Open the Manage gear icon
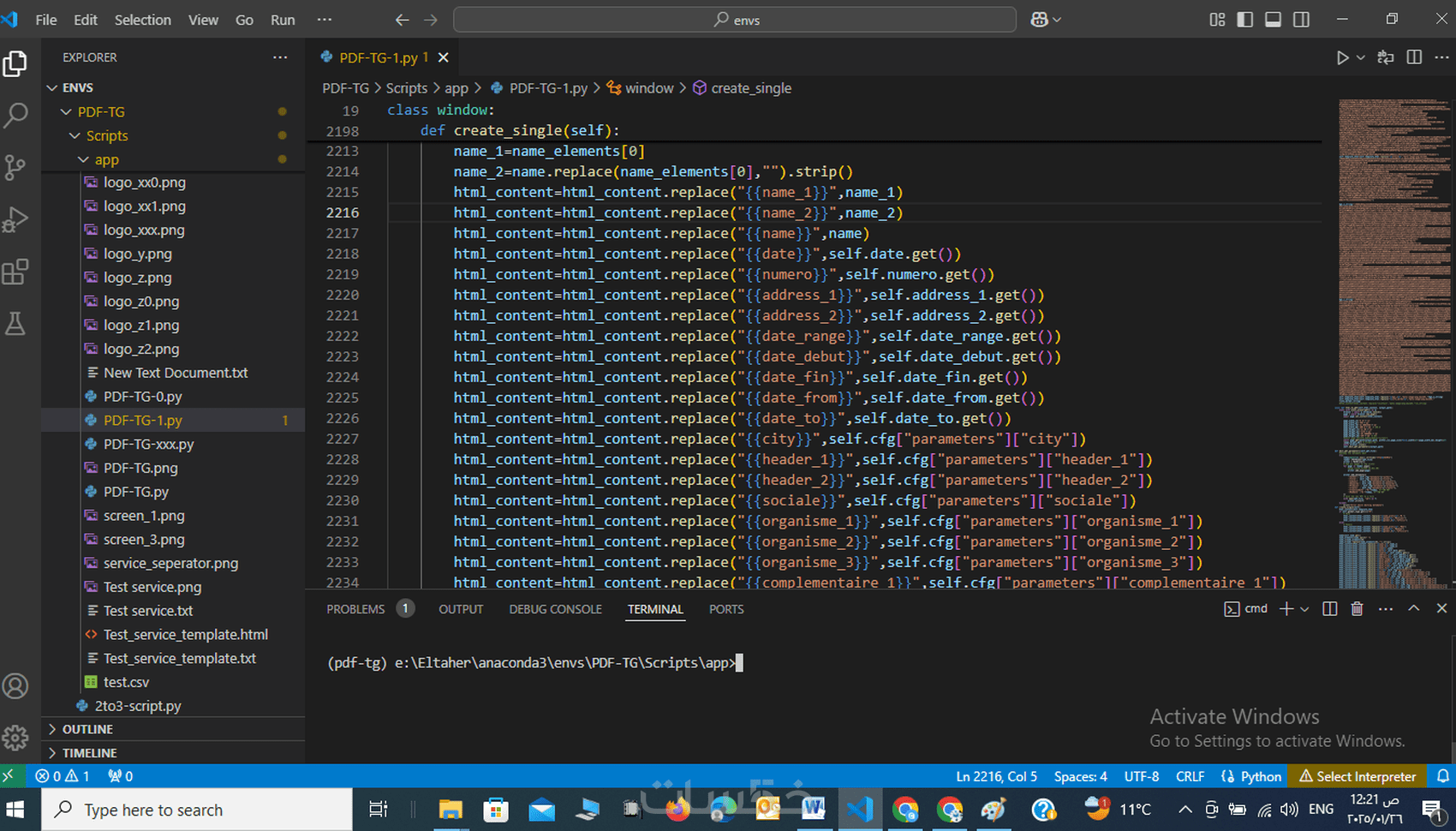This screenshot has width=1456, height=831. [15, 738]
